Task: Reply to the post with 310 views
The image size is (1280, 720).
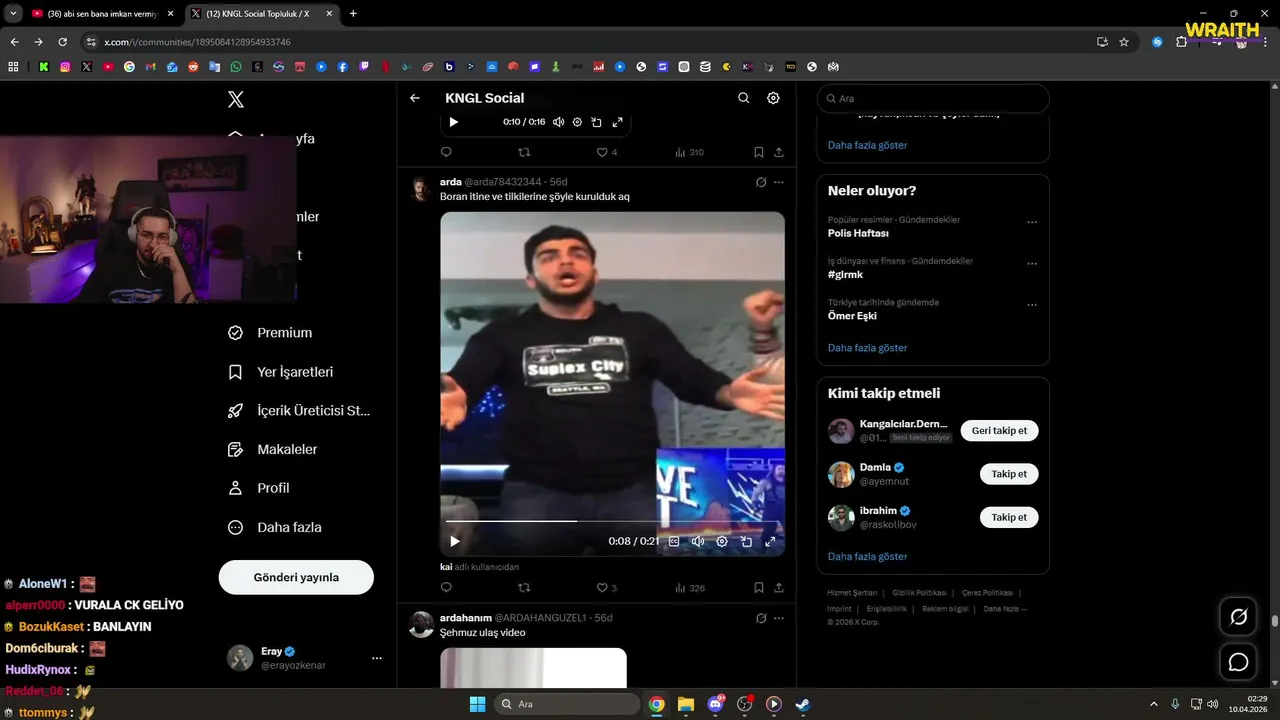Action: click(446, 152)
